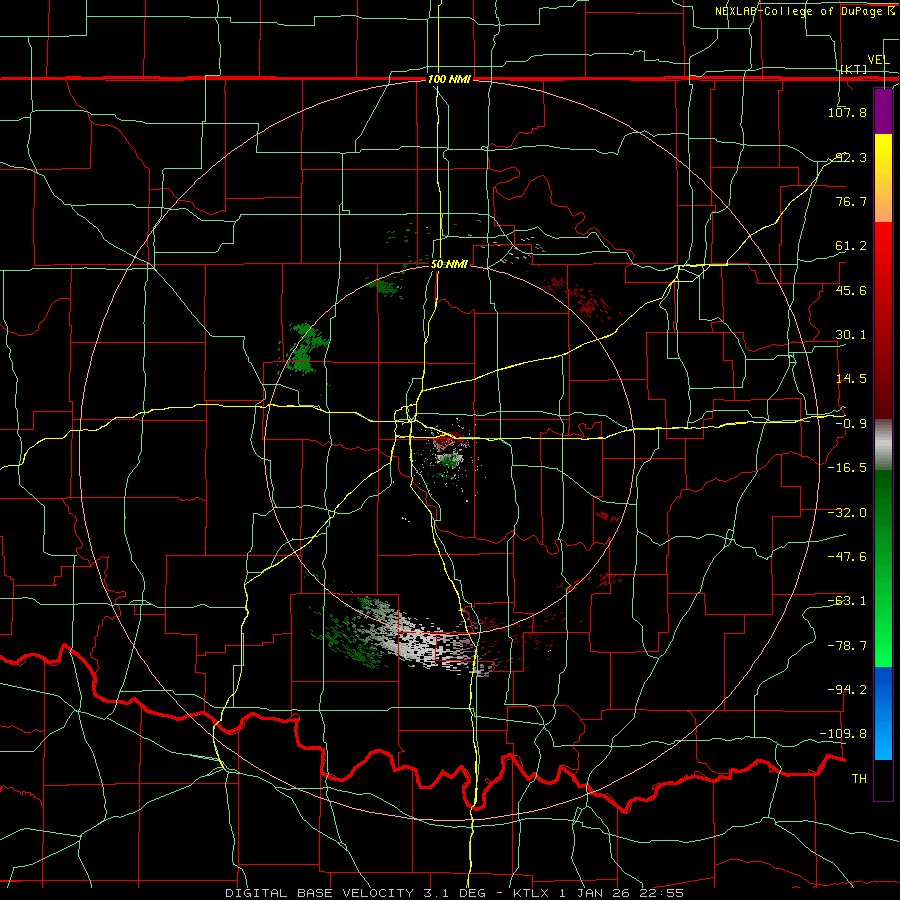Select the 30.1 legend value
Screen dimensions: 900x900
[x=851, y=335]
